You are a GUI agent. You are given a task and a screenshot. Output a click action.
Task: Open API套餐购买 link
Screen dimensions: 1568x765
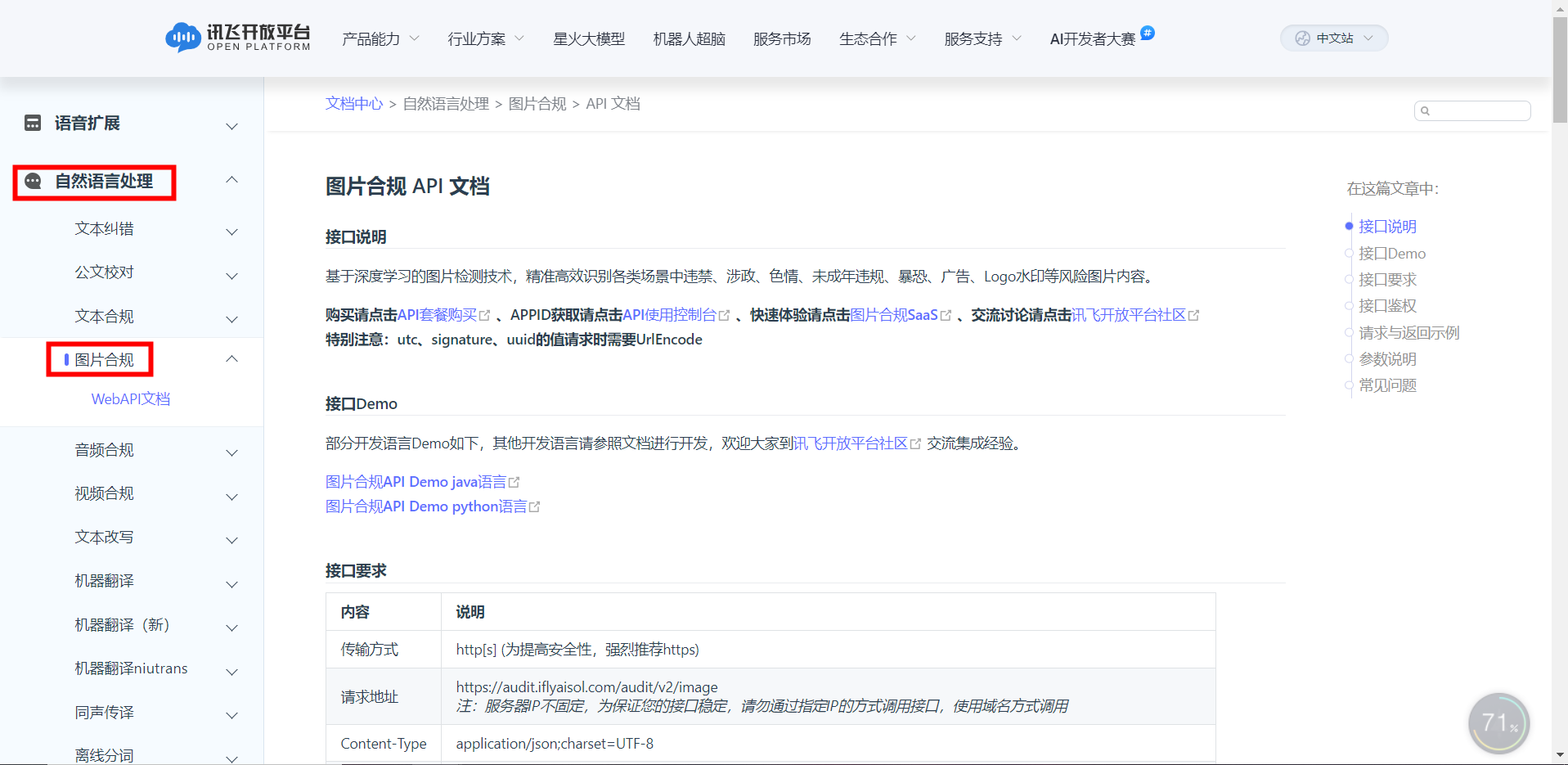(438, 315)
